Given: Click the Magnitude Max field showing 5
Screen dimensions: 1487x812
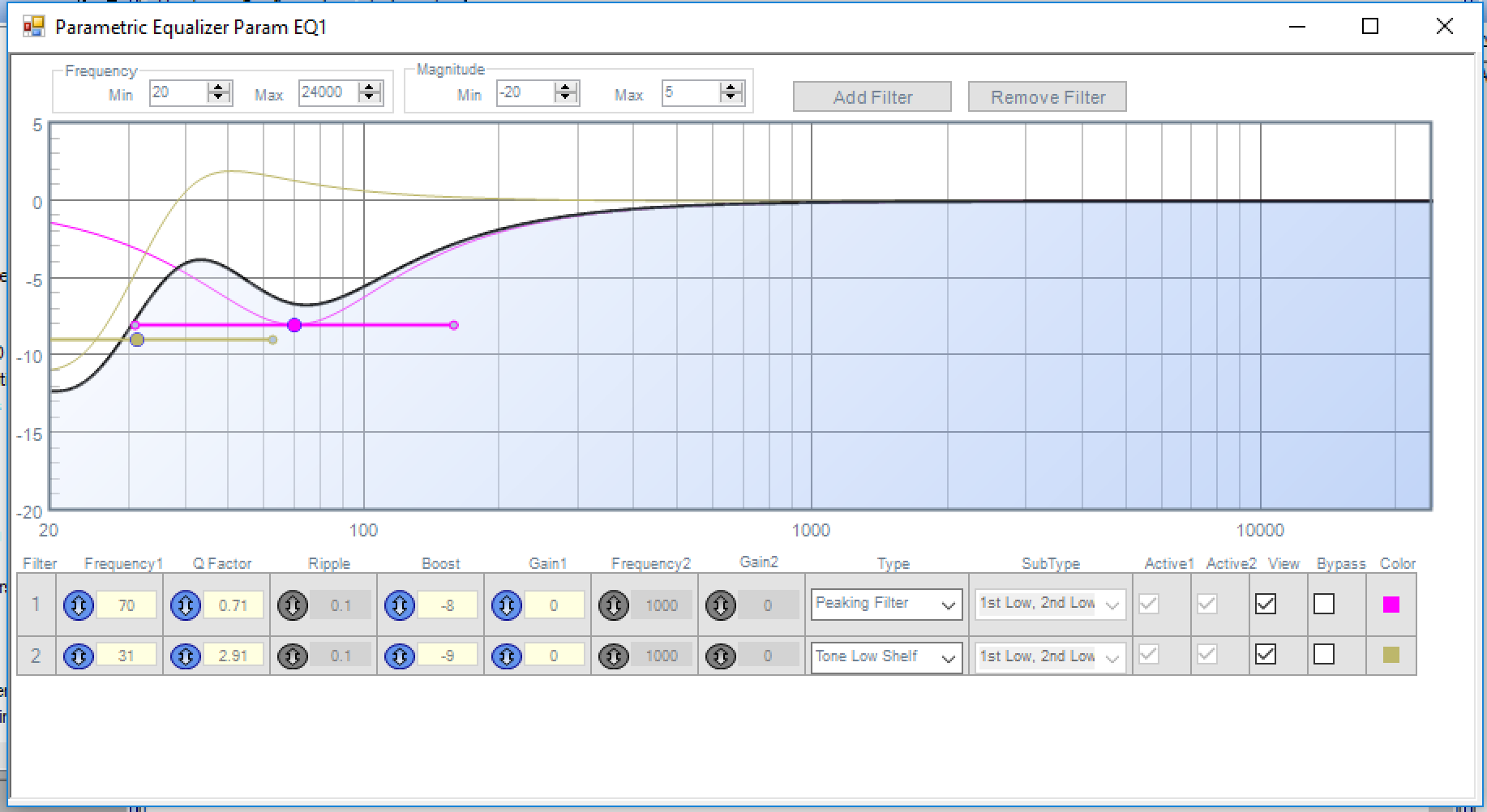Looking at the screenshot, I should [x=692, y=92].
